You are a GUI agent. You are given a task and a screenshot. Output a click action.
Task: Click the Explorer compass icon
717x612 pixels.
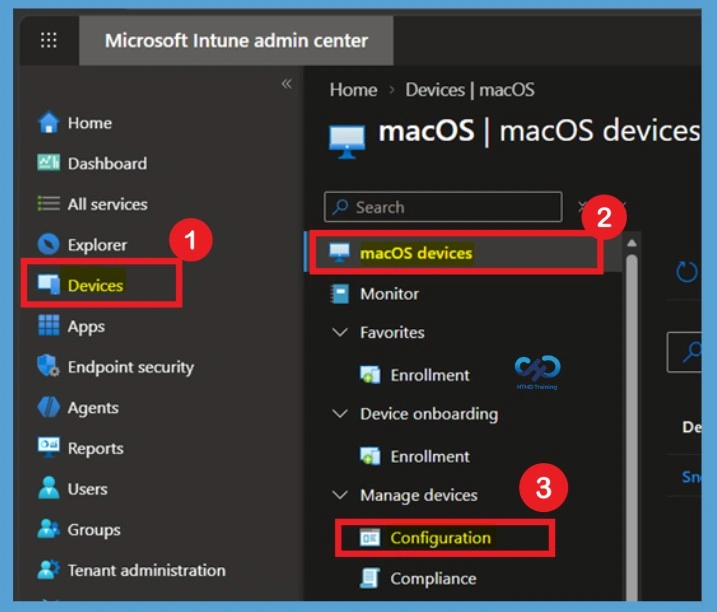coord(48,244)
